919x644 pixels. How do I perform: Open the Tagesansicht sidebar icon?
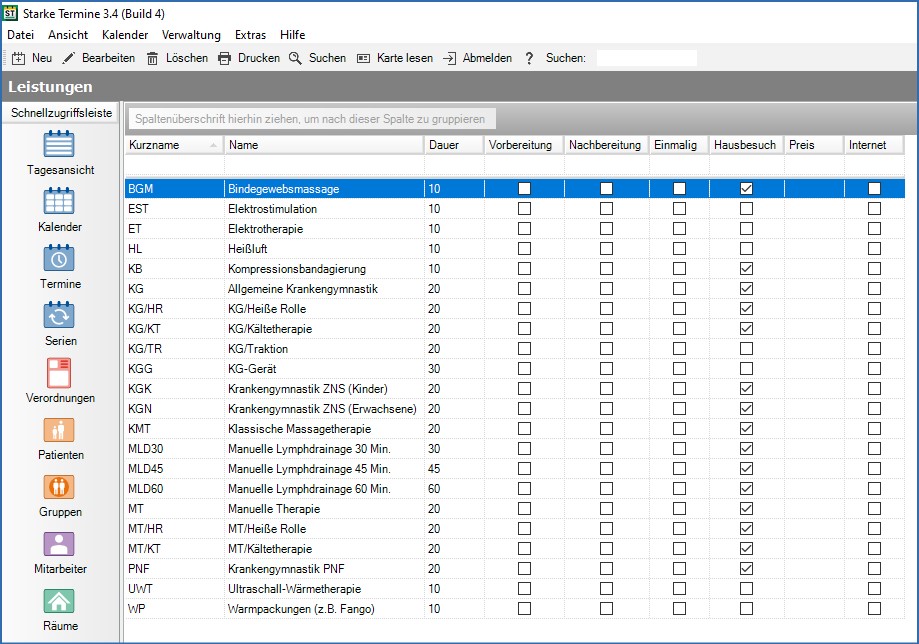(60, 145)
